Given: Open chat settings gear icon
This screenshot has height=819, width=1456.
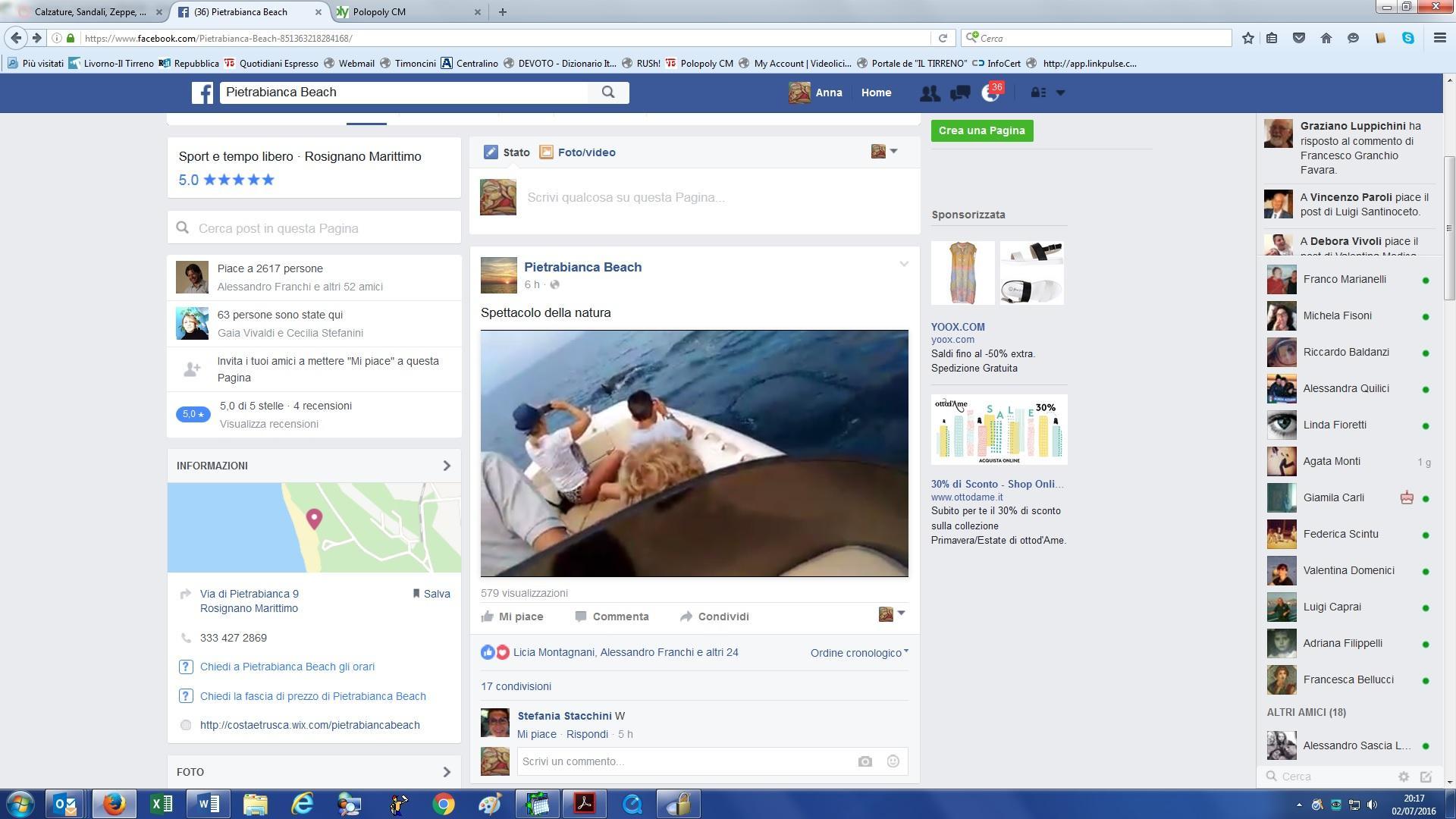Looking at the screenshot, I should [x=1404, y=777].
